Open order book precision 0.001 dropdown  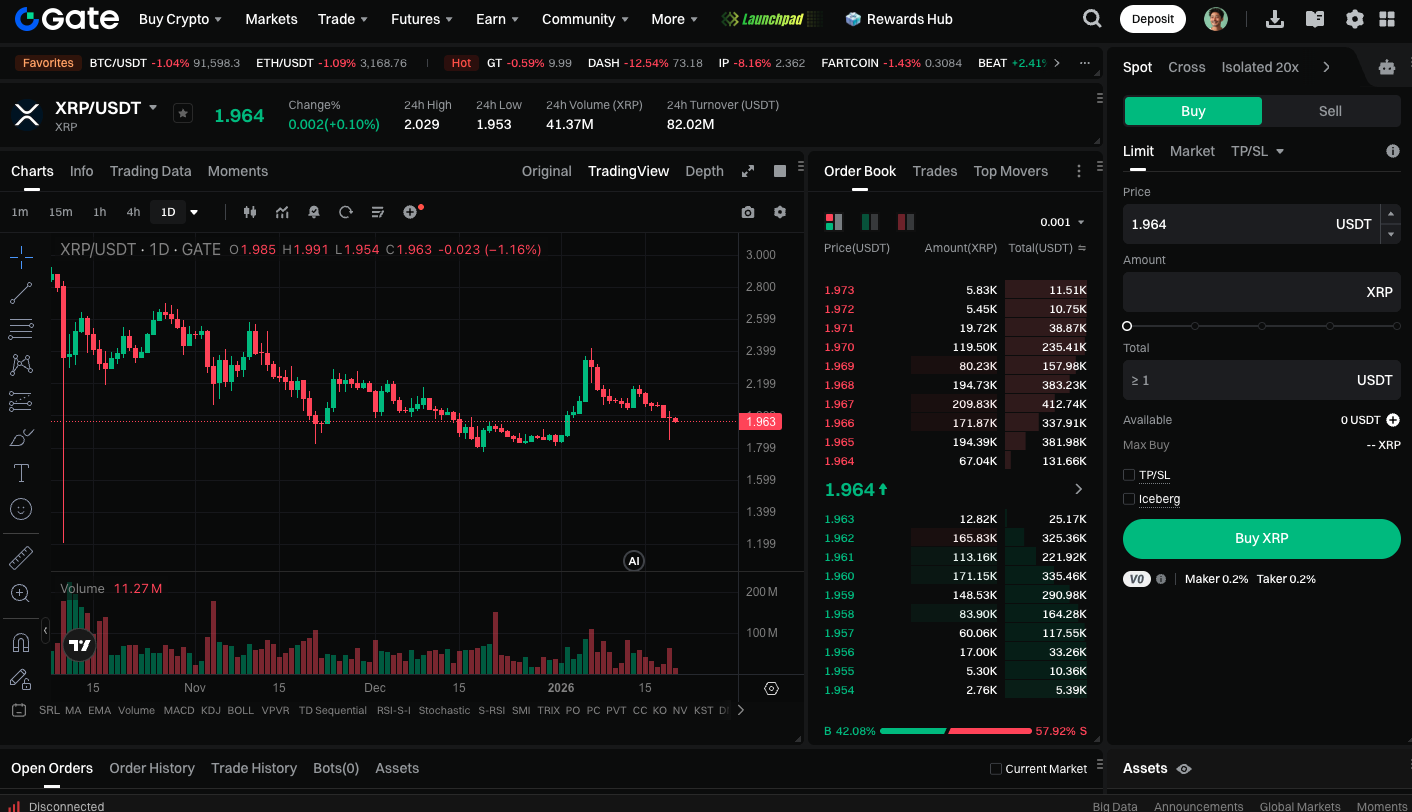click(x=1062, y=222)
